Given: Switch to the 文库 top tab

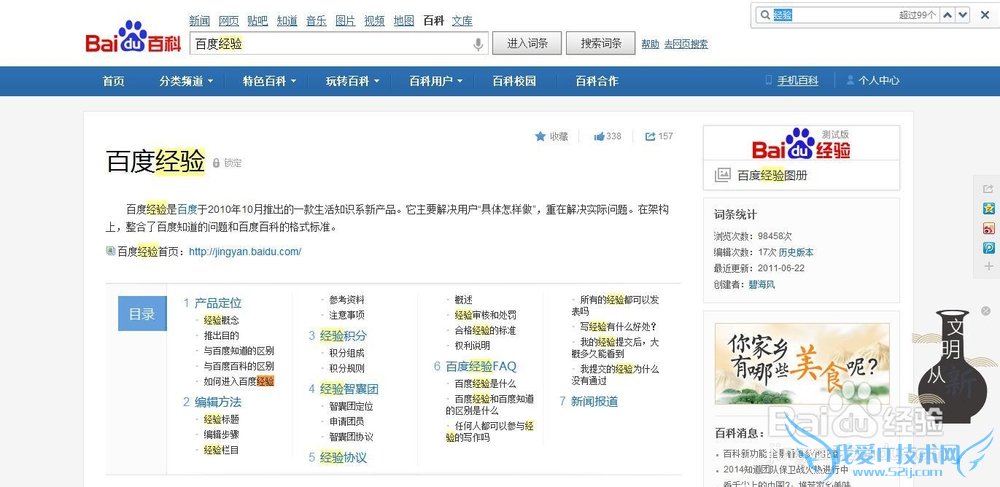Looking at the screenshot, I should (462, 21).
